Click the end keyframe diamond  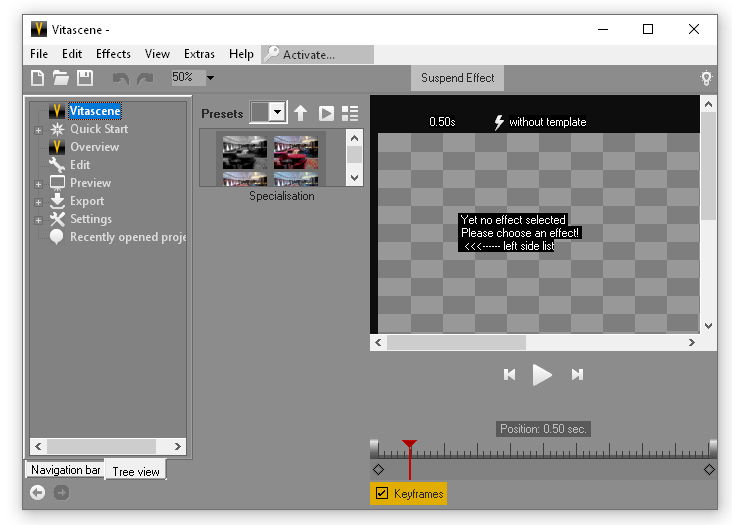709,469
